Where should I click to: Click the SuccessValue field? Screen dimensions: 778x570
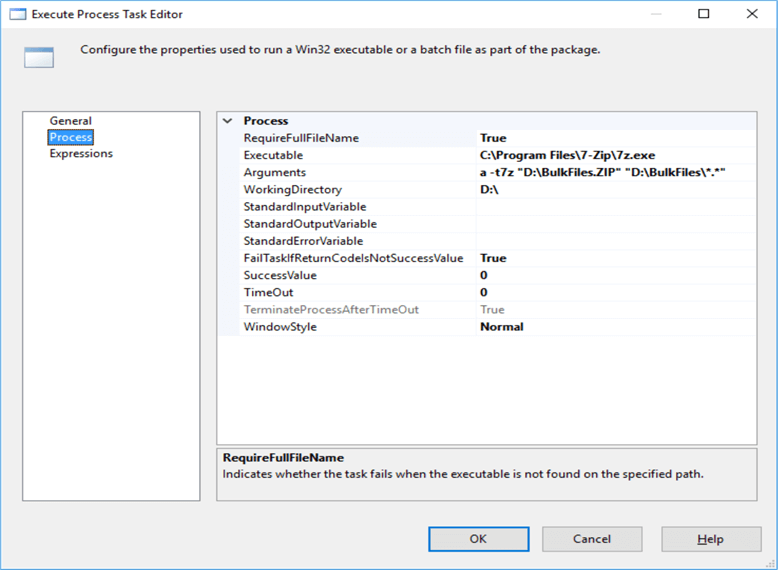pos(615,275)
